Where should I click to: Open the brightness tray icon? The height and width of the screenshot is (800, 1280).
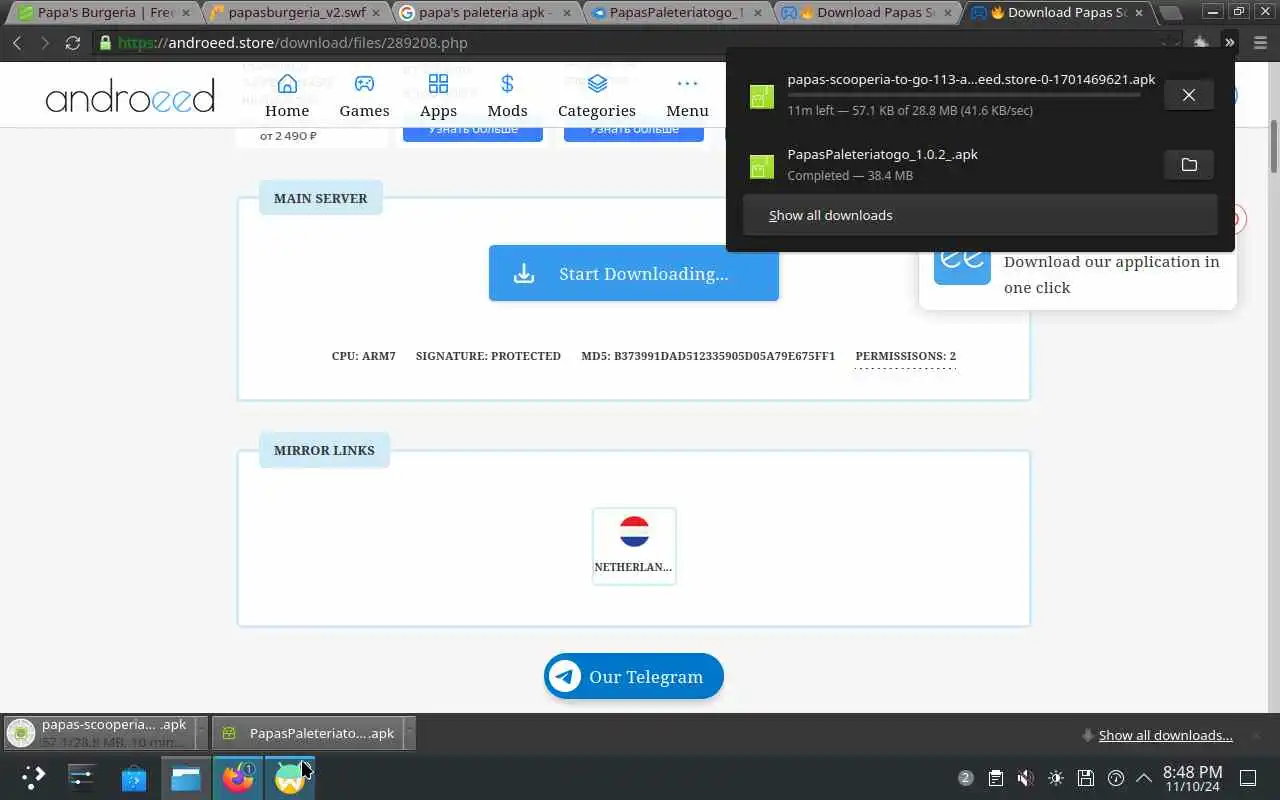tap(1056, 777)
